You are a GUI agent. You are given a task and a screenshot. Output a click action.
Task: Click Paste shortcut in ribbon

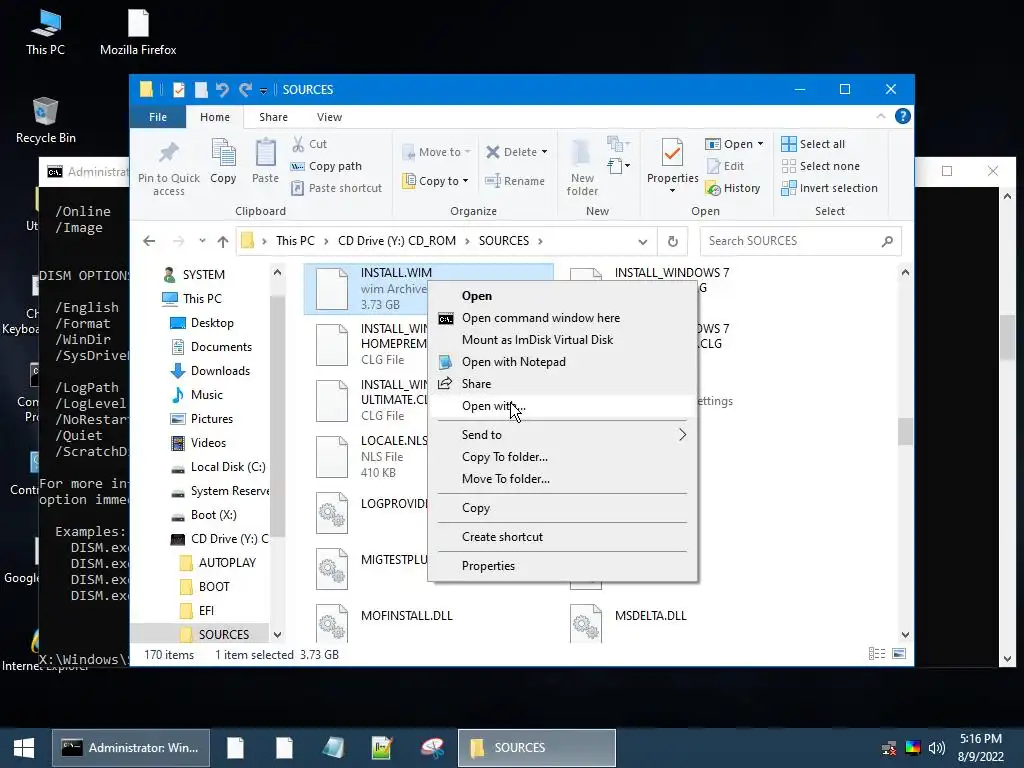tap(336, 188)
